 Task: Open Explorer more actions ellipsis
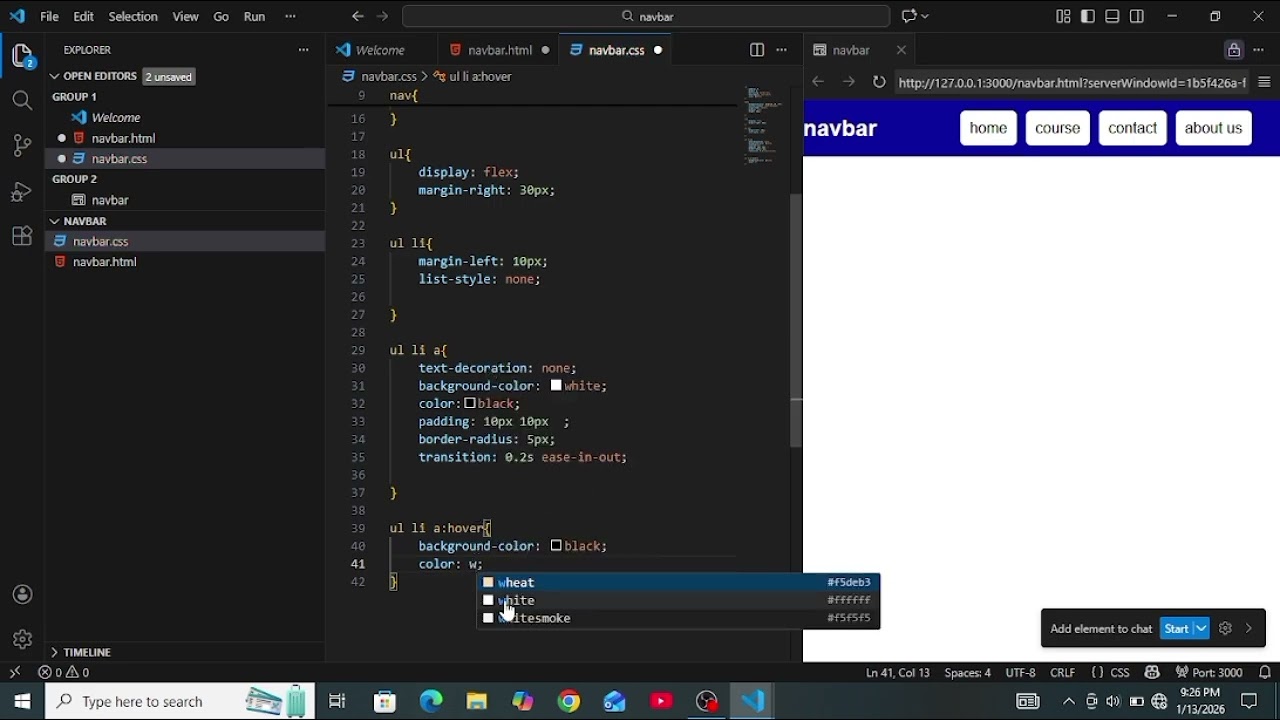click(304, 50)
